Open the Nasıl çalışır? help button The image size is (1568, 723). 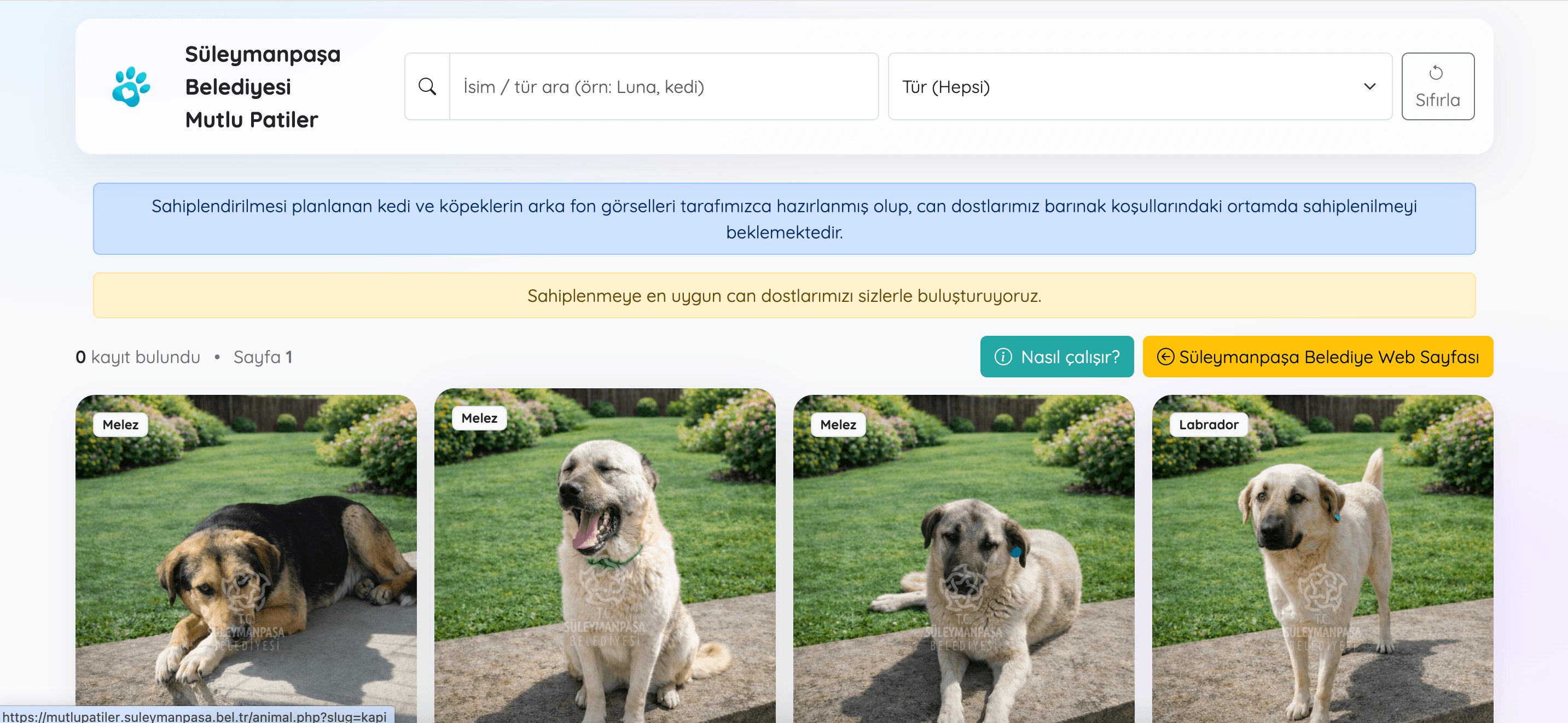pyautogui.click(x=1056, y=357)
